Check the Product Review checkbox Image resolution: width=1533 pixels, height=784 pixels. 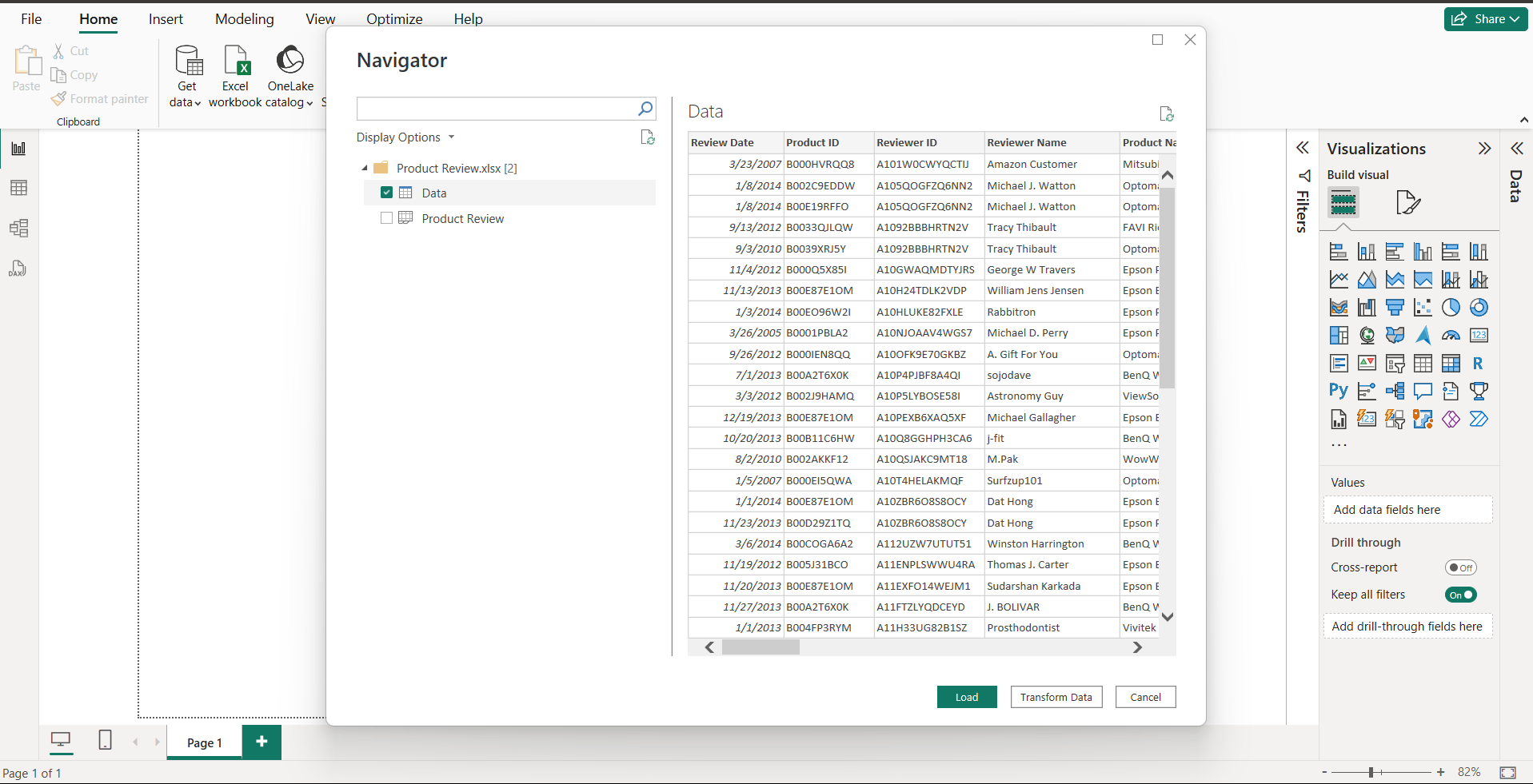pyautogui.click(x=386, y=218)
